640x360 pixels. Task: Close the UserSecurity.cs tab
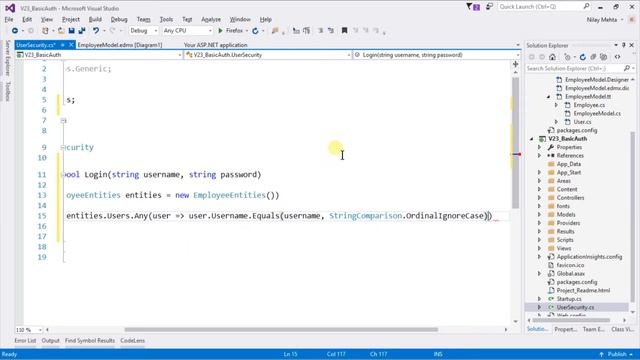[71, 45]
